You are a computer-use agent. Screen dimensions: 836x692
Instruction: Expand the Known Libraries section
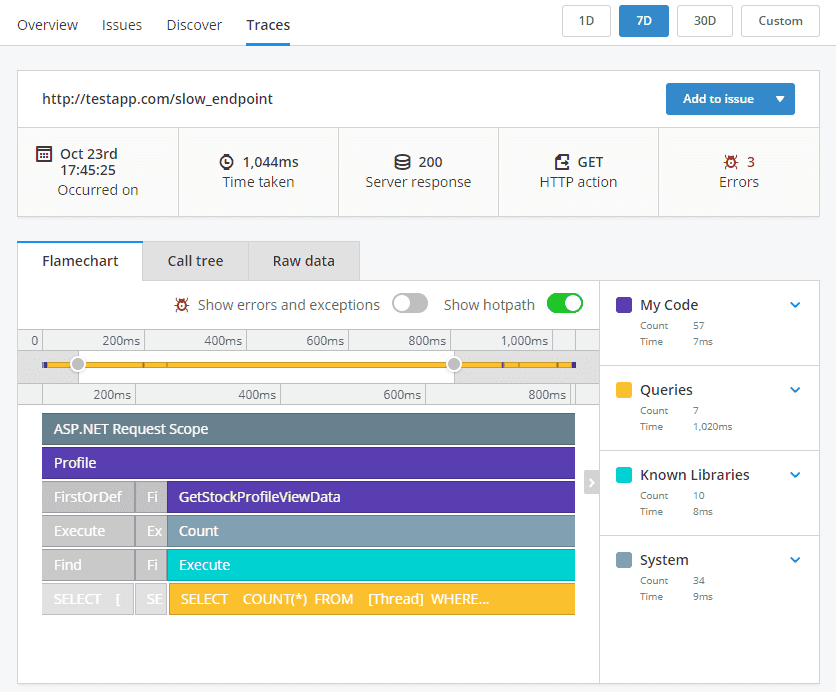pos(795,475)
